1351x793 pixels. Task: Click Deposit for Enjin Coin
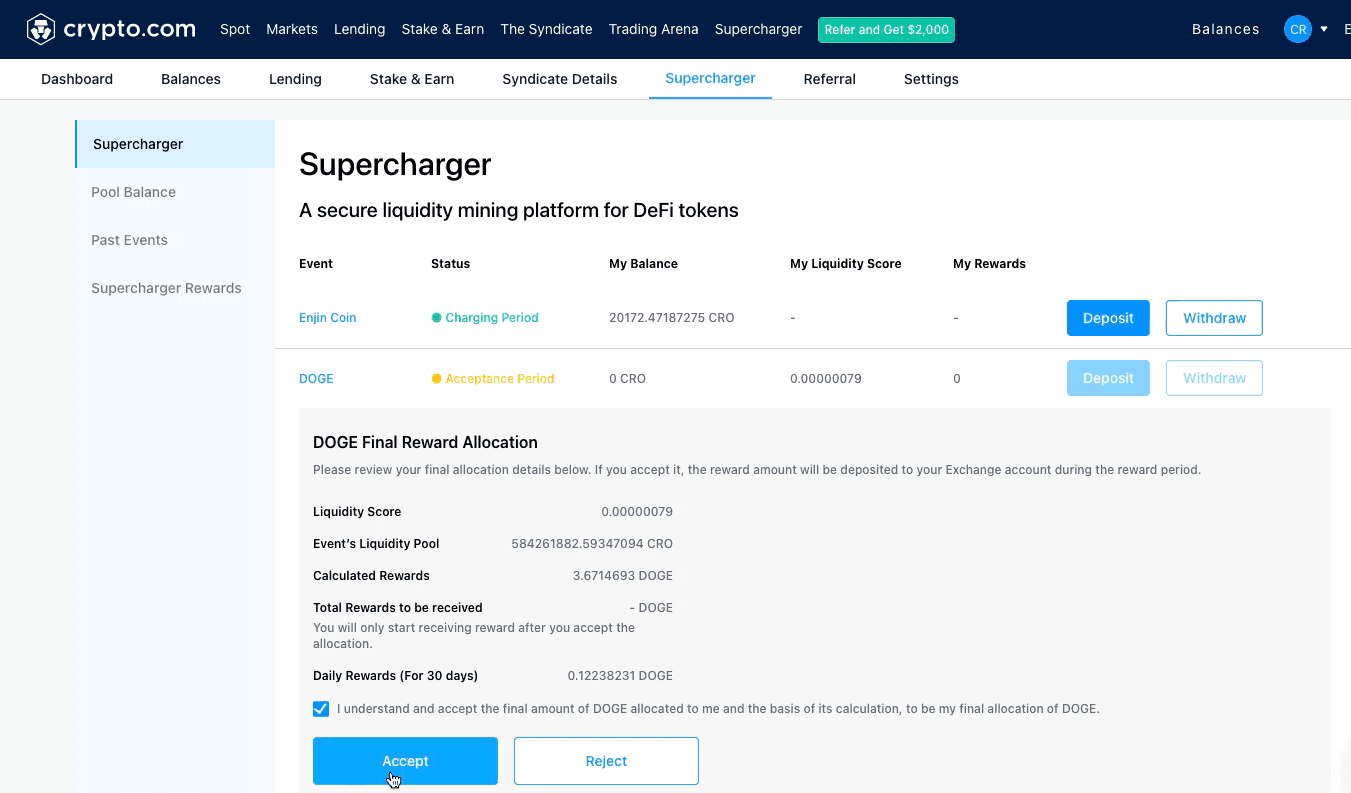[x=1108, y=318]
